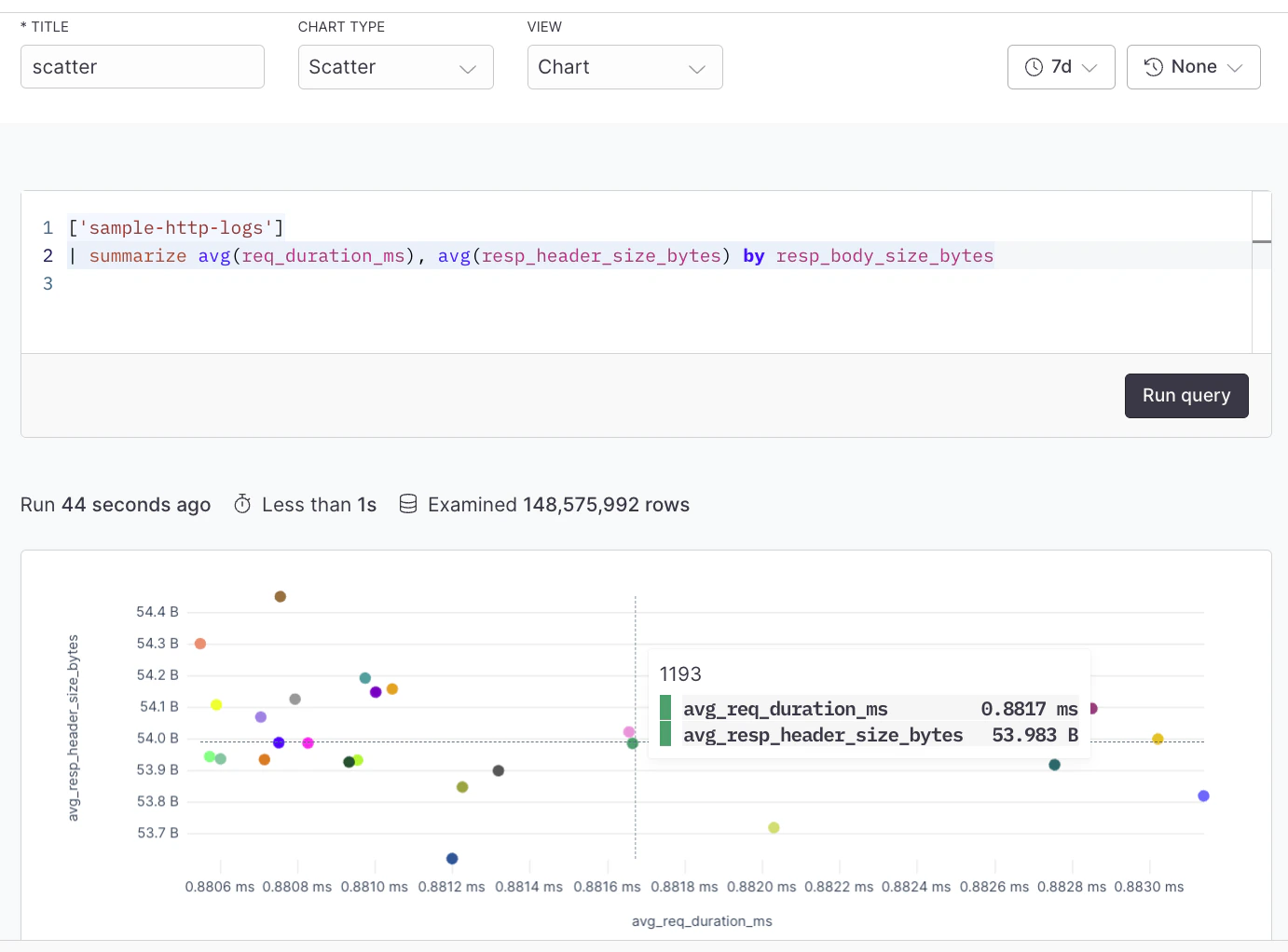Screen dimensions: 1288x952
Task: Open the Chart Type dropdown showing Scatter
Action: [395, 67]
